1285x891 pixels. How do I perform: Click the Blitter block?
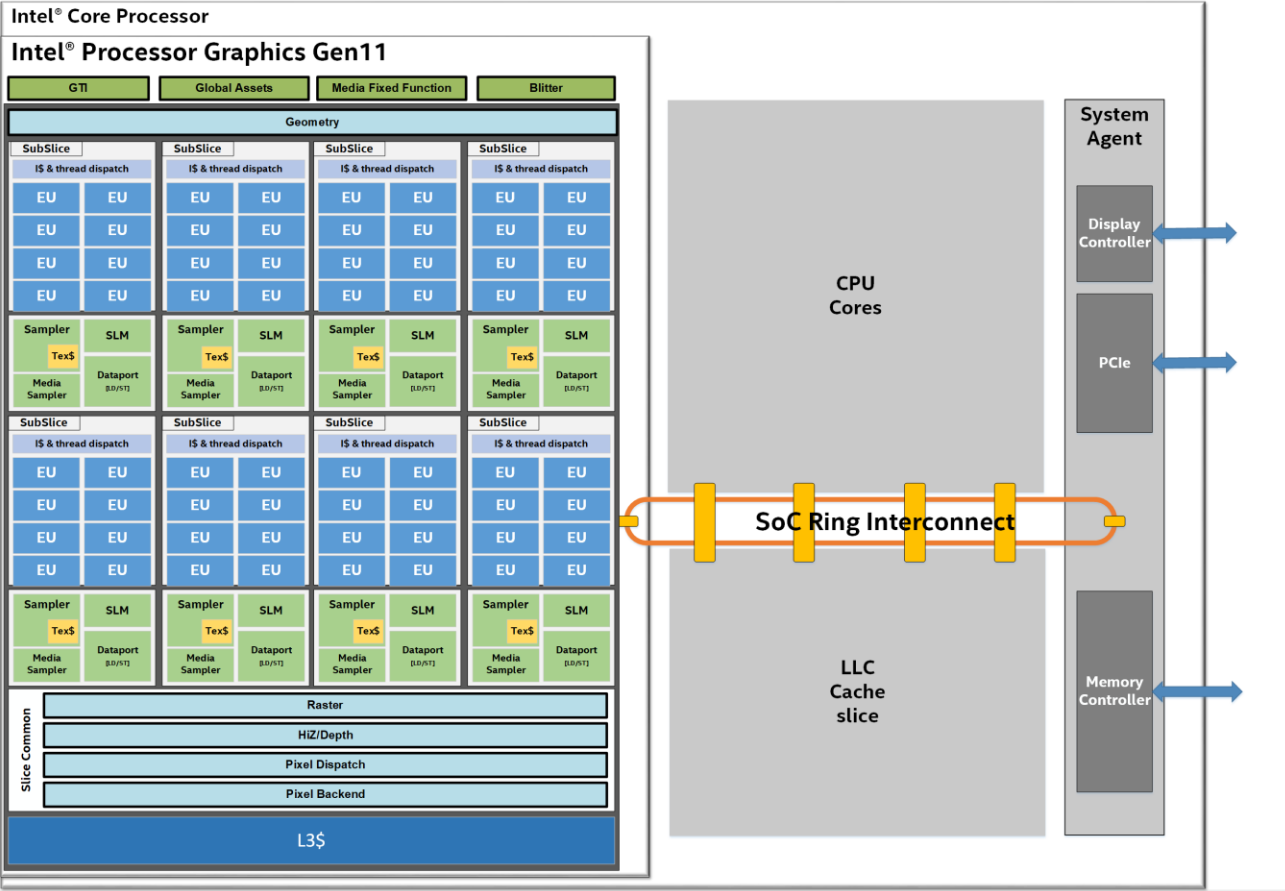coord(546,88)
